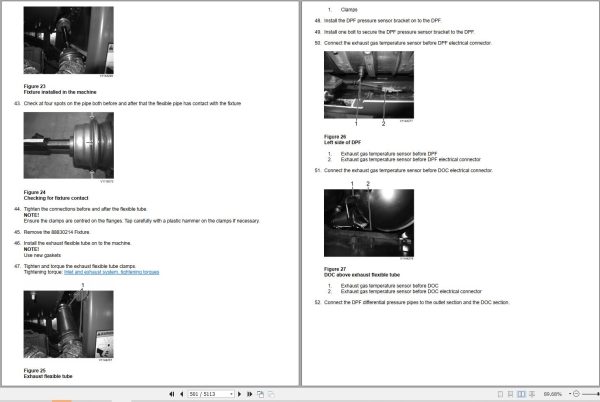
Task: Click the 69.68% zoom value
Action: click(553, 394)
